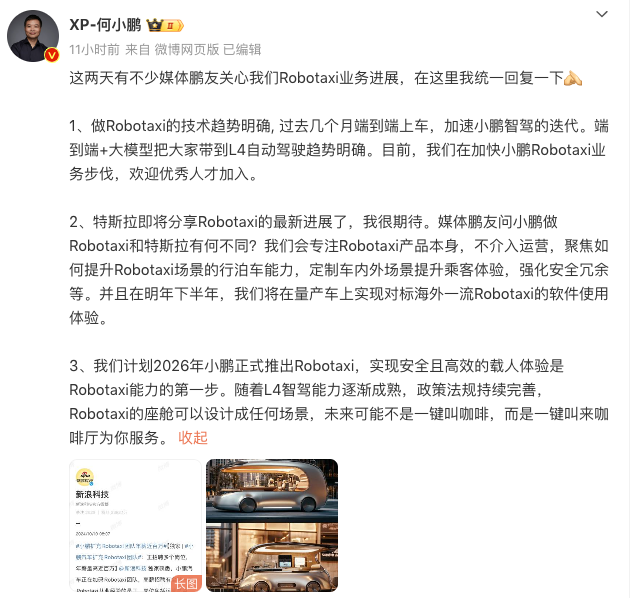Image resolution: width=630 pixels, height=598 pixels.
Task: Click the paragraph starting with 1、做Robotaxi
Action: (x=339, y=150)
